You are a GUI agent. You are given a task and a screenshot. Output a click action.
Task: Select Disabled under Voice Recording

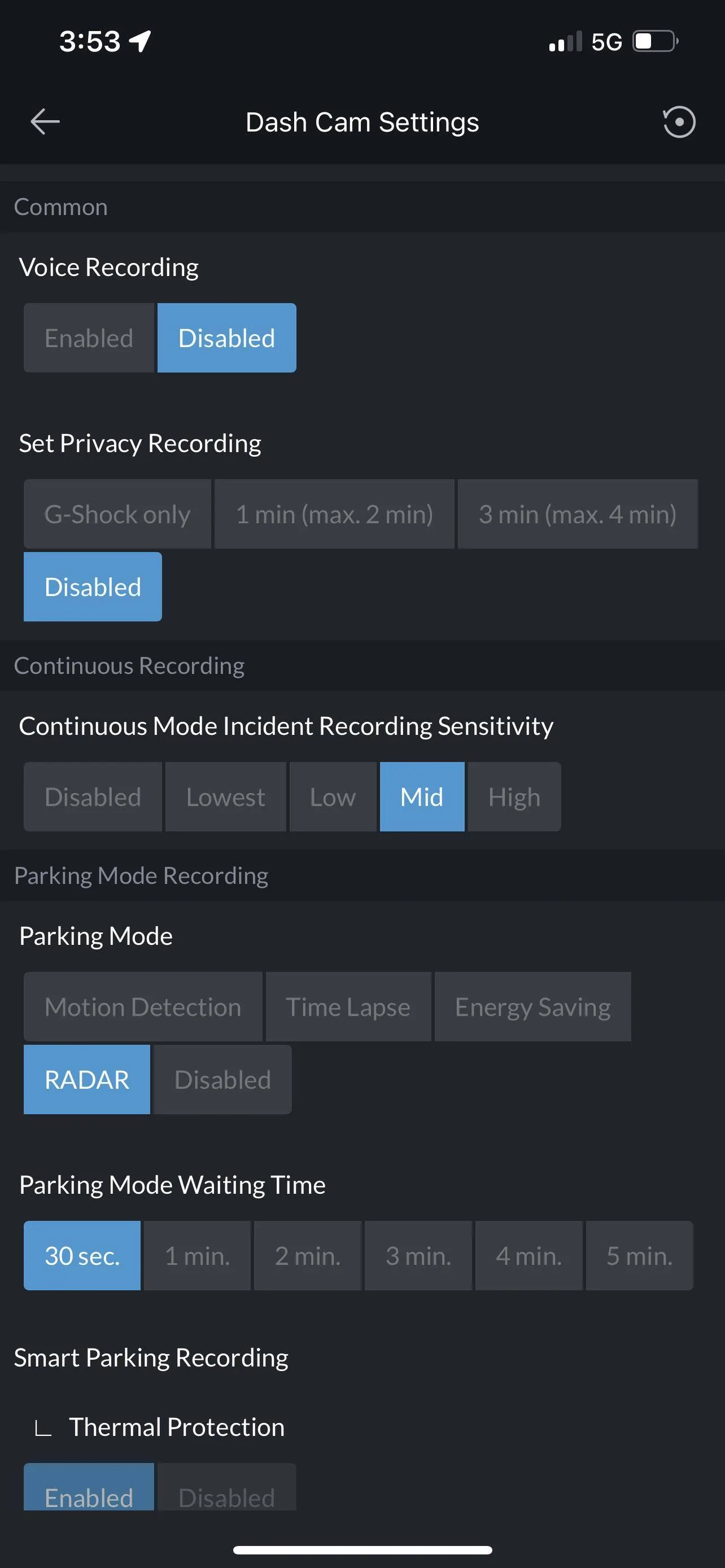[226, 338]
